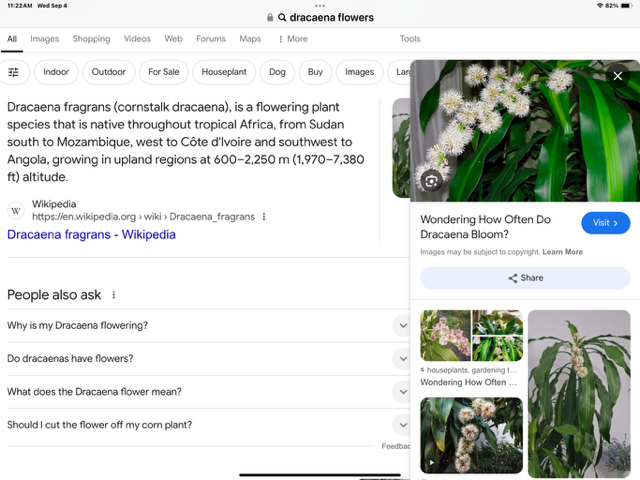This screenshot has height=480, width=640.
Task: Expand 'Do dracaenas have flowers?' question
Action: (x=401, y=359)
